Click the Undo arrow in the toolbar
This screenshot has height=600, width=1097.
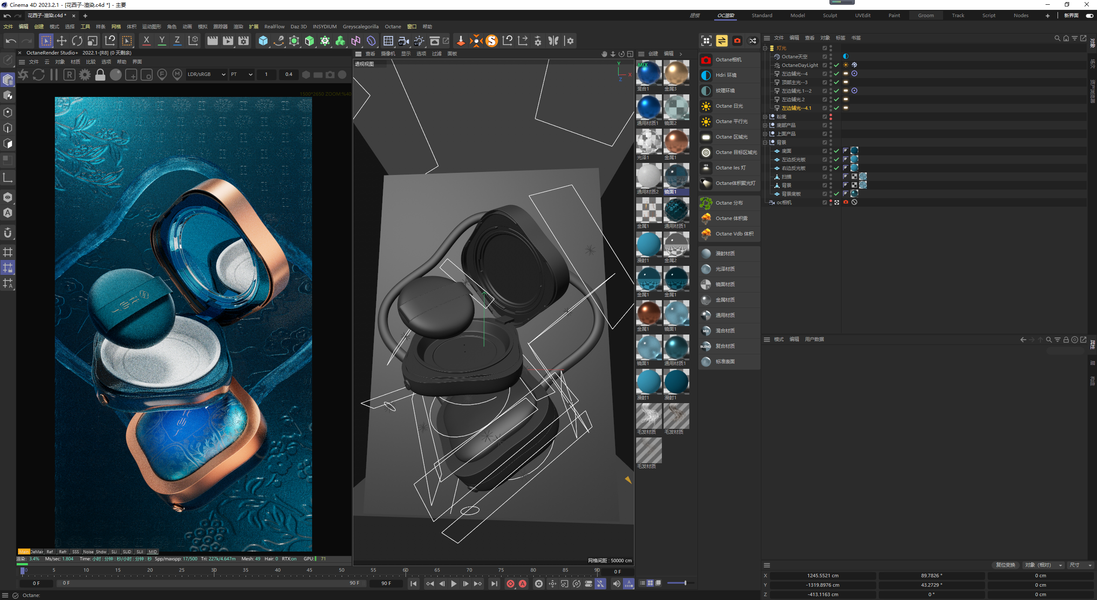point(10,41)
